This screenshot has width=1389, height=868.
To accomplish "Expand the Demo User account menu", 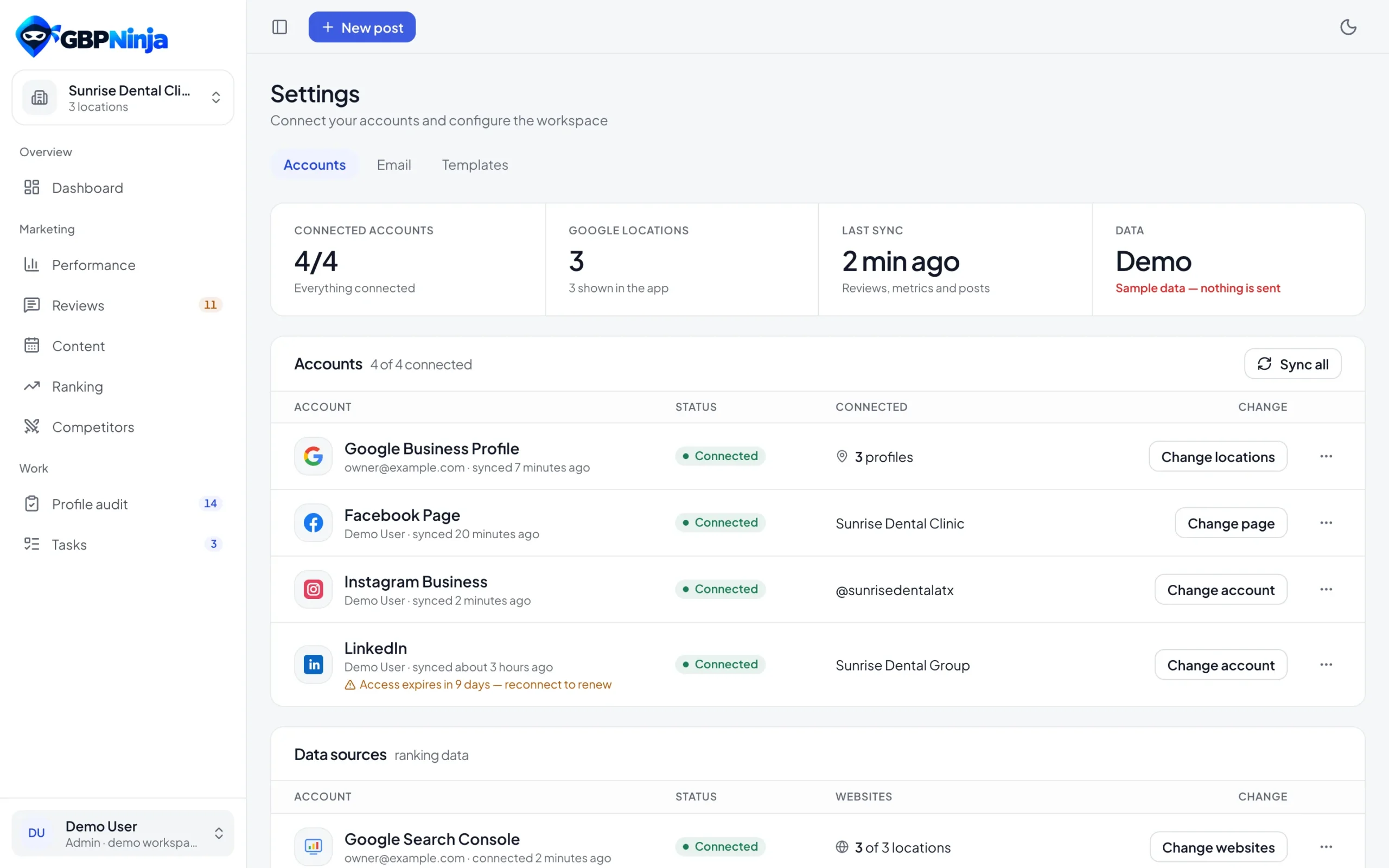I will tap(123, 833).
